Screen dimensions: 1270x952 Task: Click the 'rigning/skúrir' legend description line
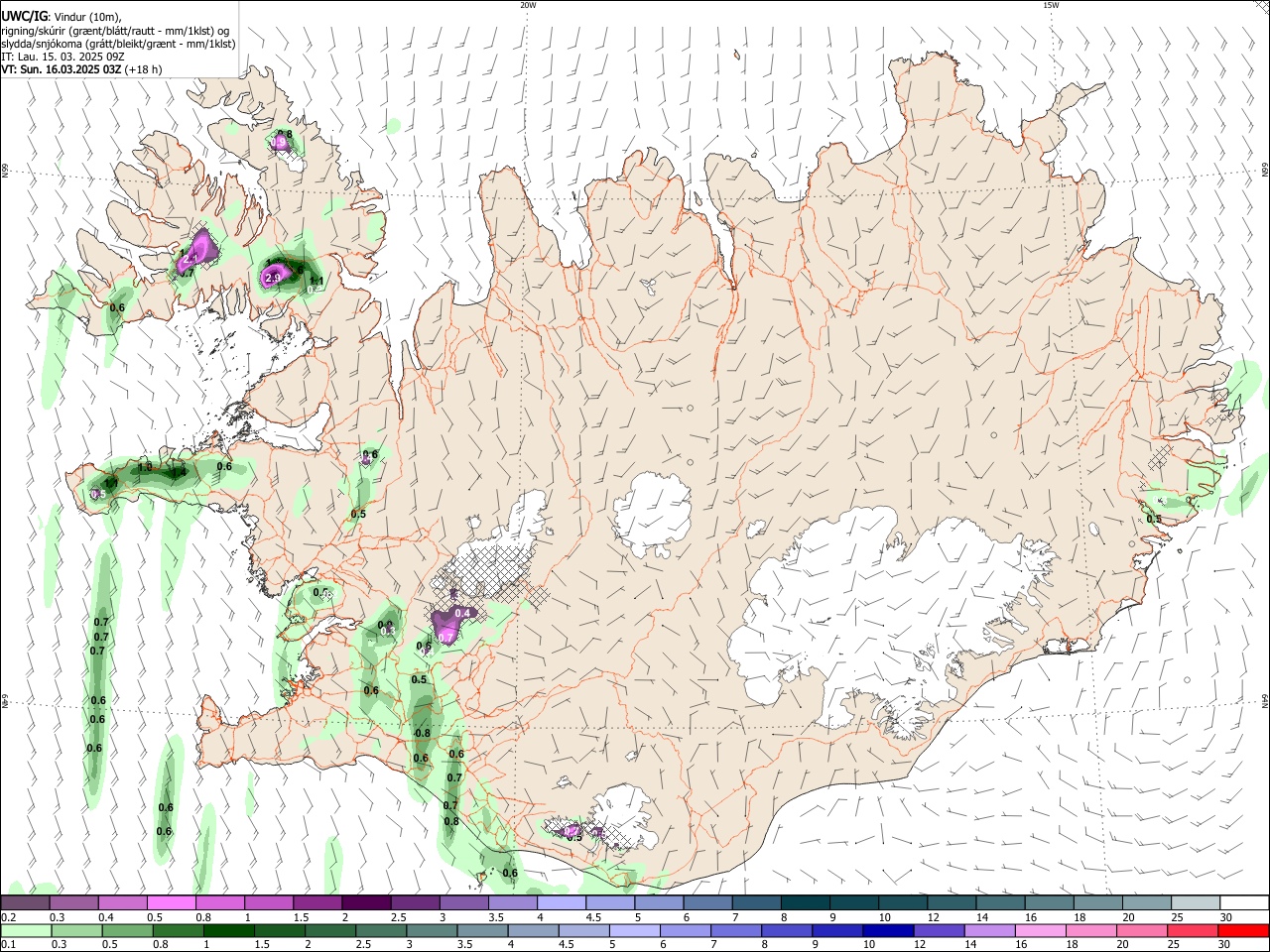click(115, 30)
